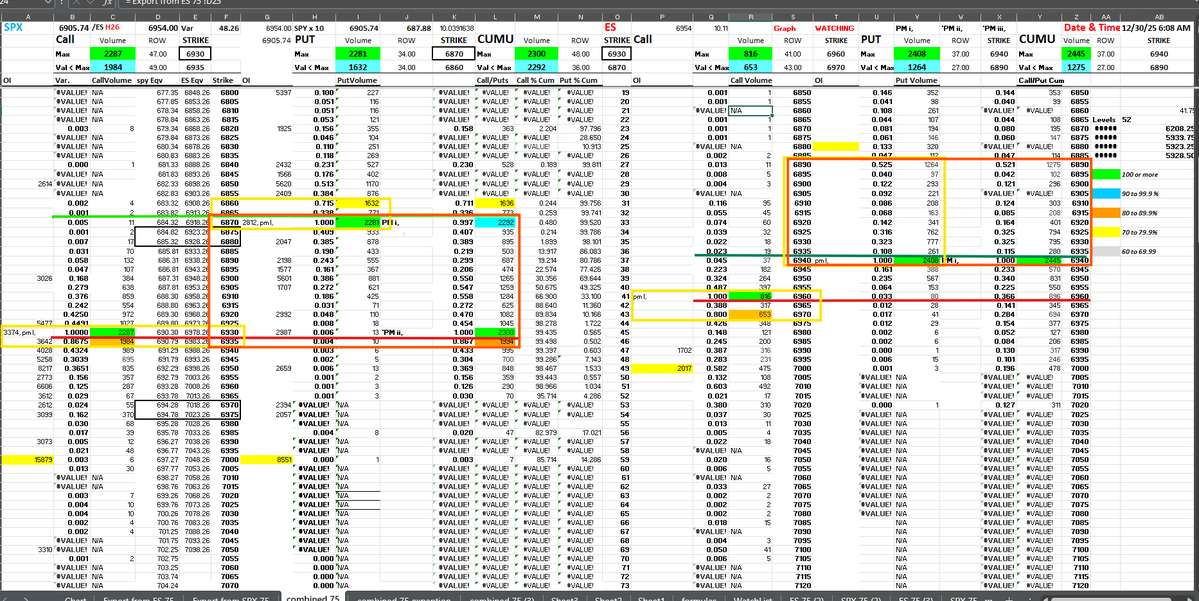
Task: Select green ES call max volume cell 816
Action: [750, 54]
